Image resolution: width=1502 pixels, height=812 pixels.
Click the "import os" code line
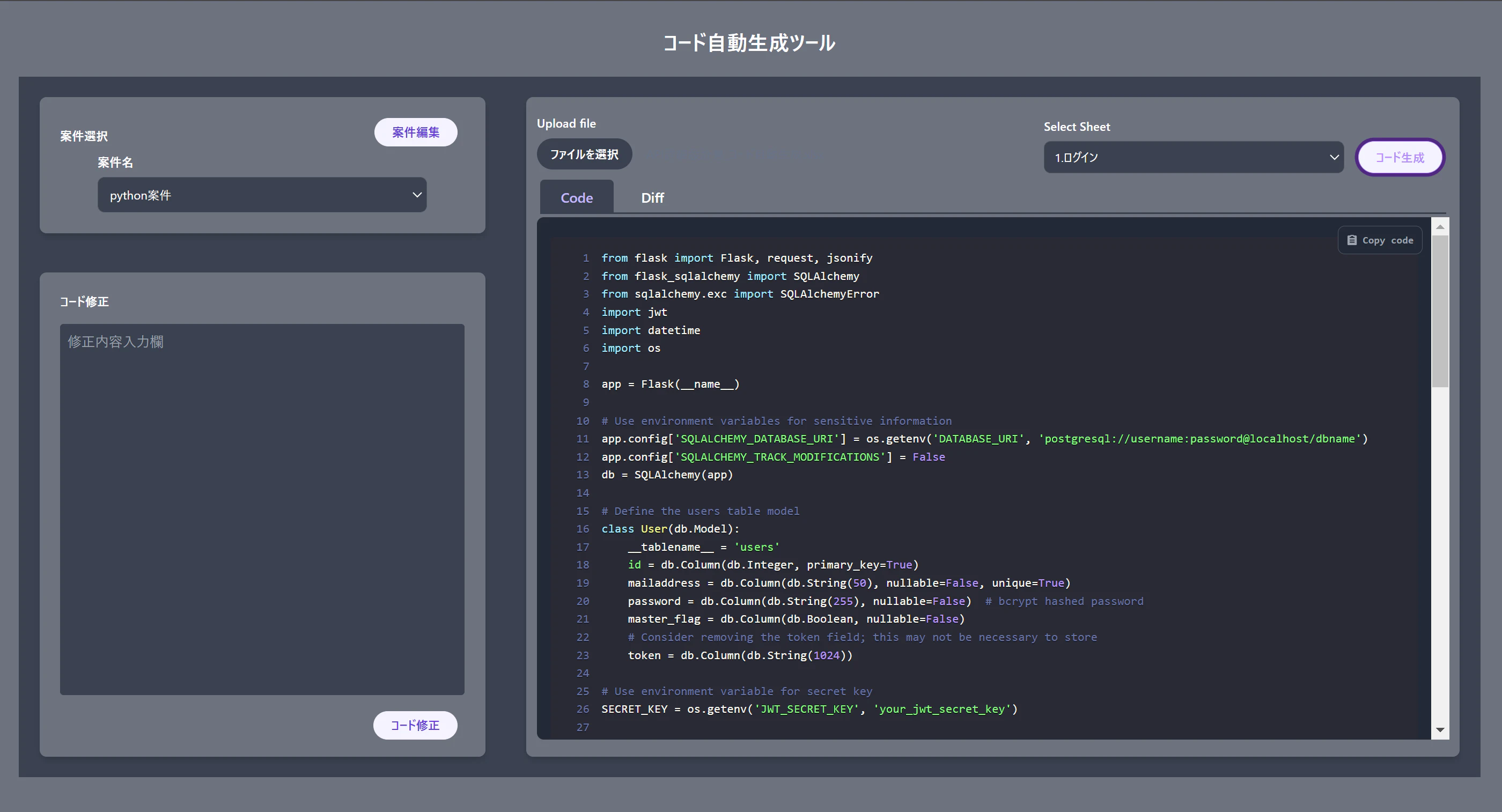tap(630, 348)
